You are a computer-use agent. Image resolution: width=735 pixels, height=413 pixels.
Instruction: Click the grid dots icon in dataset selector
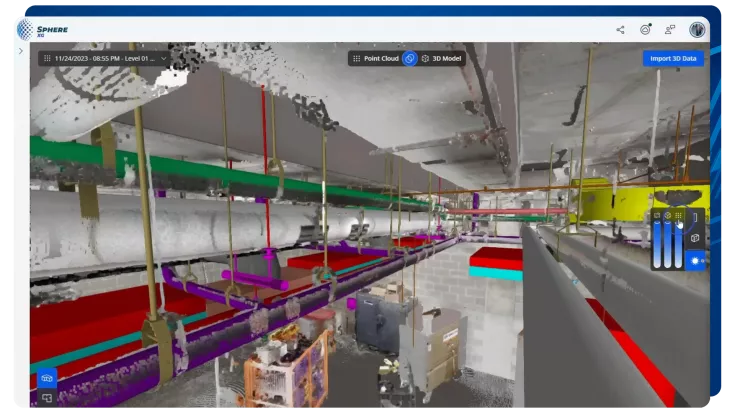point(47,59)
